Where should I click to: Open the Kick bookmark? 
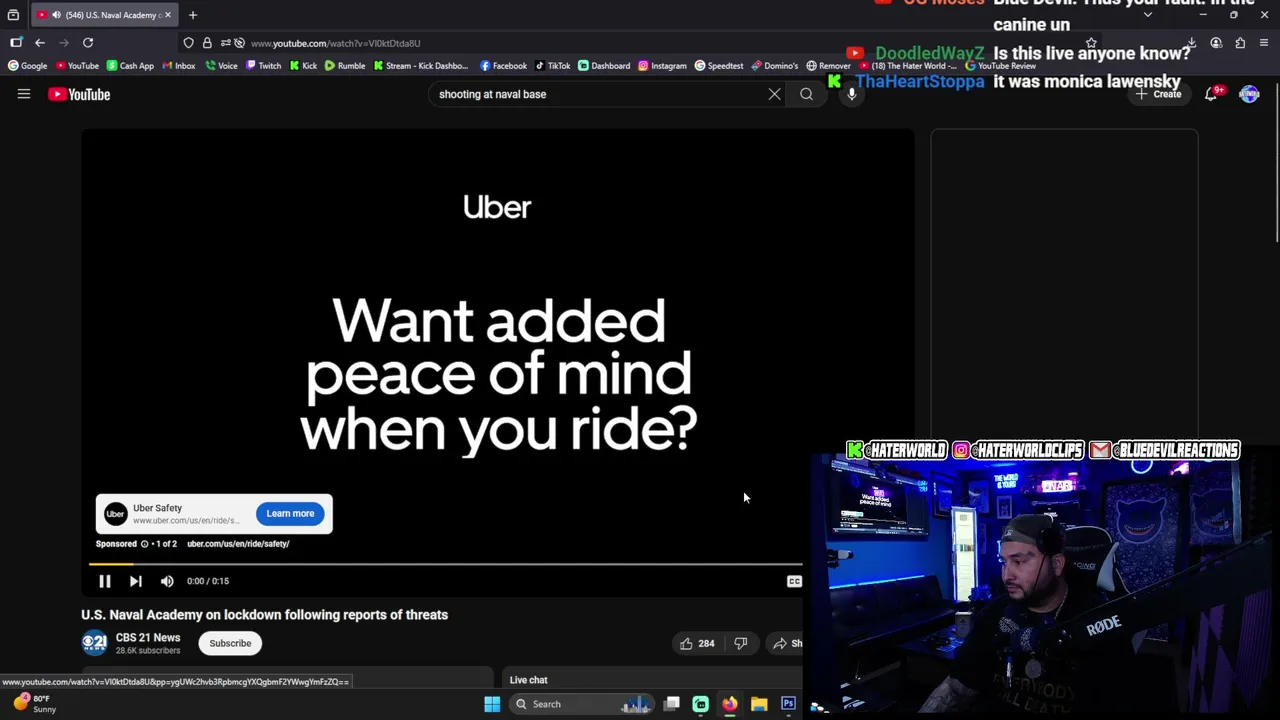303,66
